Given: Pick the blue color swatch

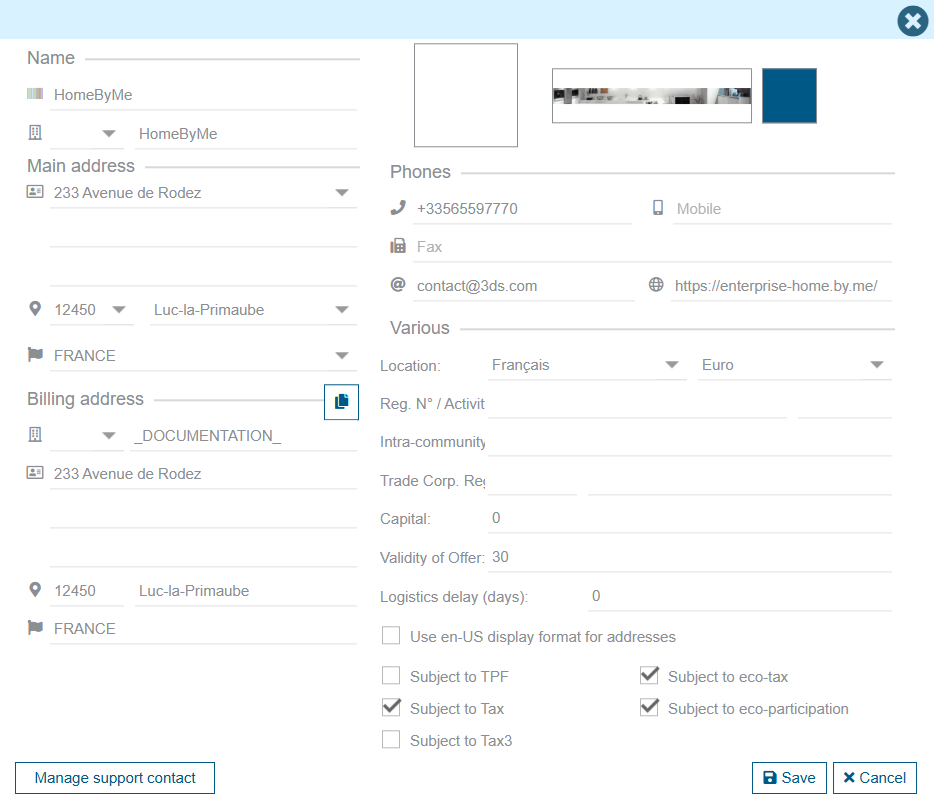Looking at the screenshot, I should click(789, 96).
